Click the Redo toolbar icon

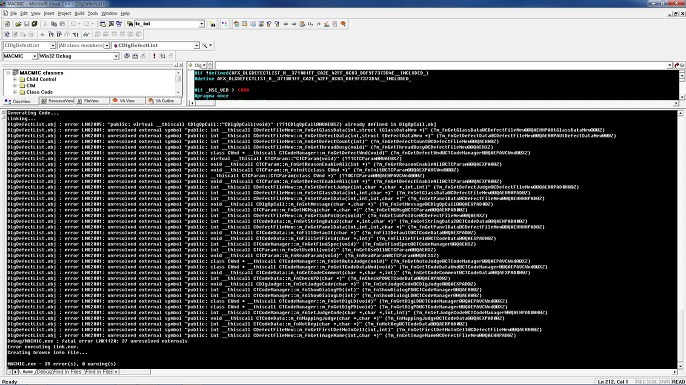click(87, 24)
